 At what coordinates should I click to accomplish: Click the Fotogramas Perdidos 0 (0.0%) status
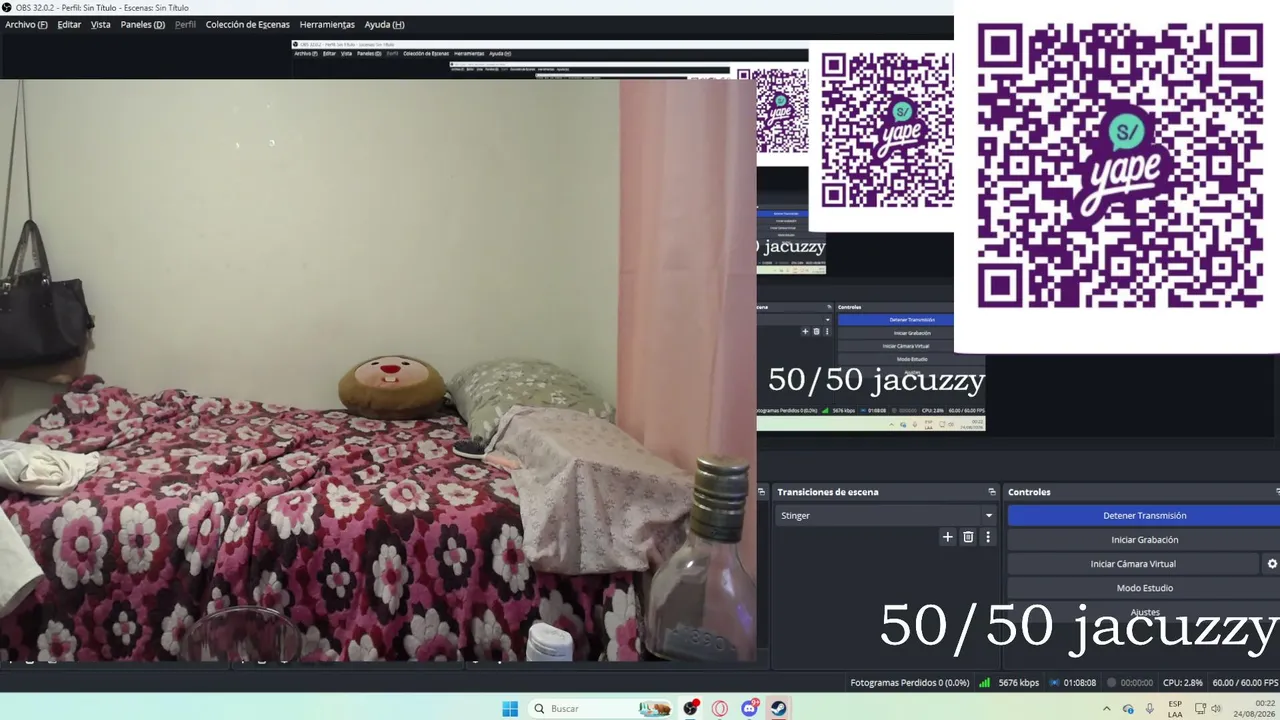pos(910,683)
